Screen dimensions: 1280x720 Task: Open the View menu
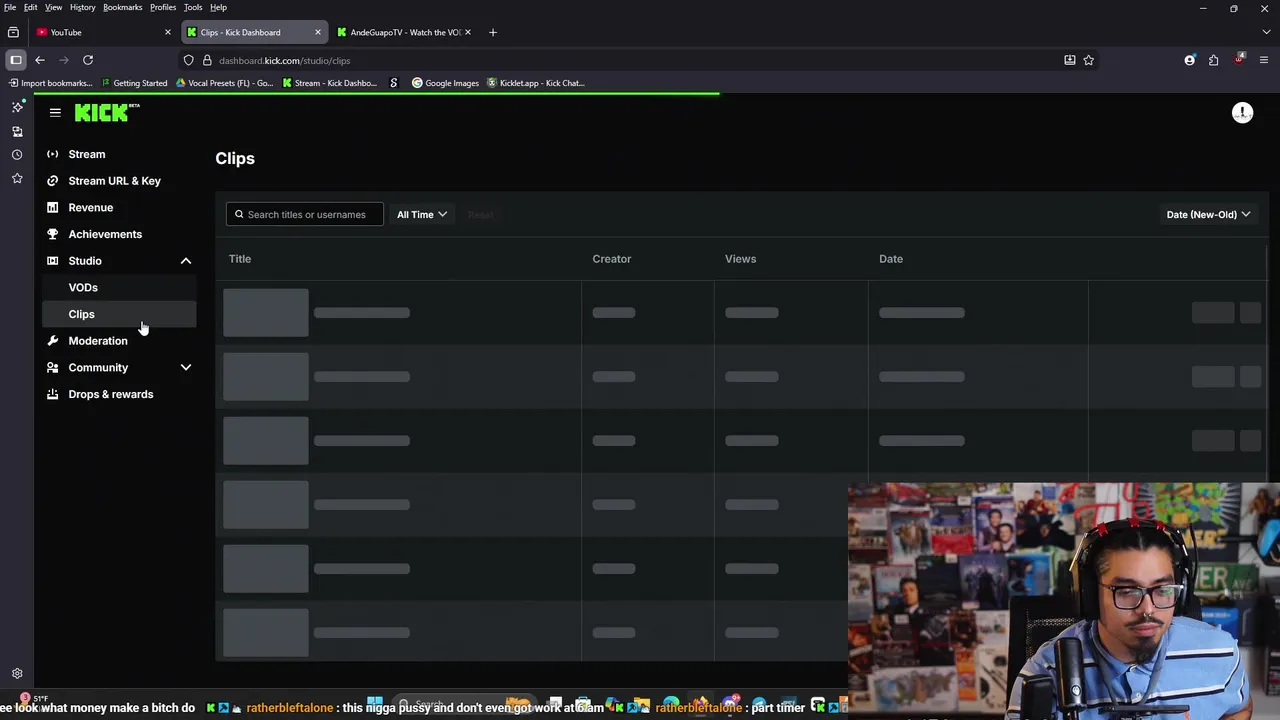53,7
